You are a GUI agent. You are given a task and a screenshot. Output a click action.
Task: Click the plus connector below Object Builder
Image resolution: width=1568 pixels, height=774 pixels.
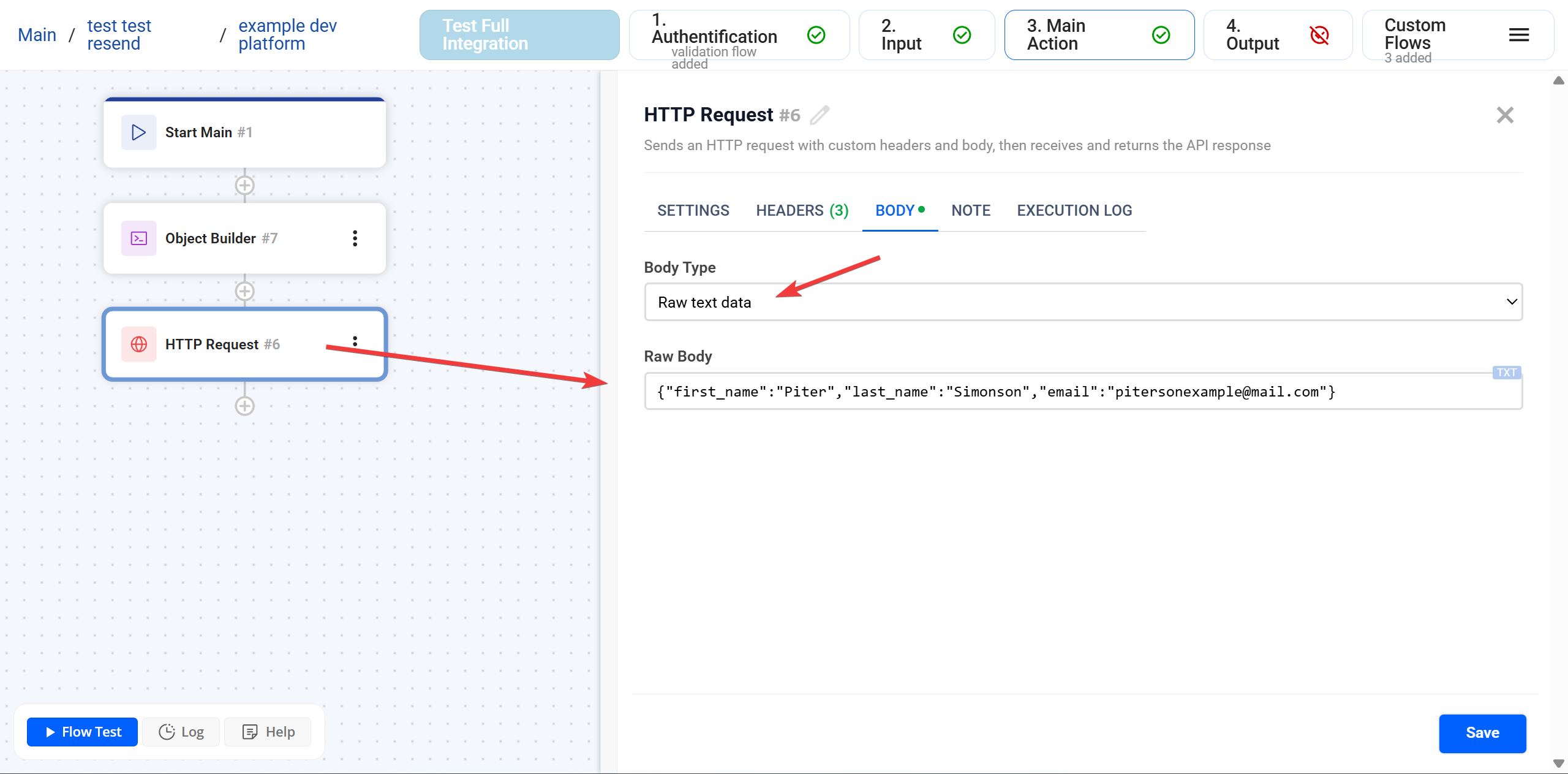[x=244, y=290]
